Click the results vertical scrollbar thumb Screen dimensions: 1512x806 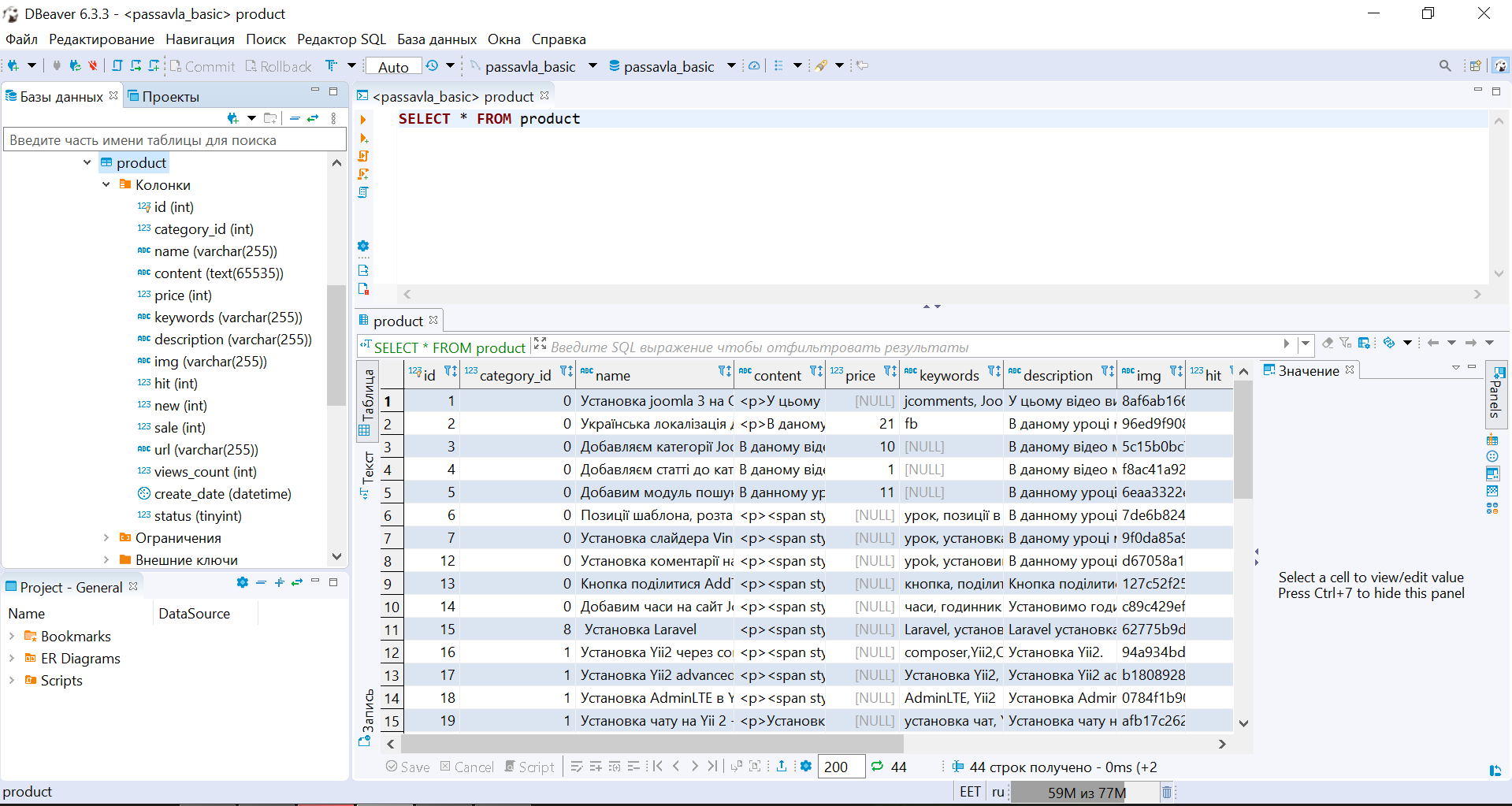pos(1243,440)
